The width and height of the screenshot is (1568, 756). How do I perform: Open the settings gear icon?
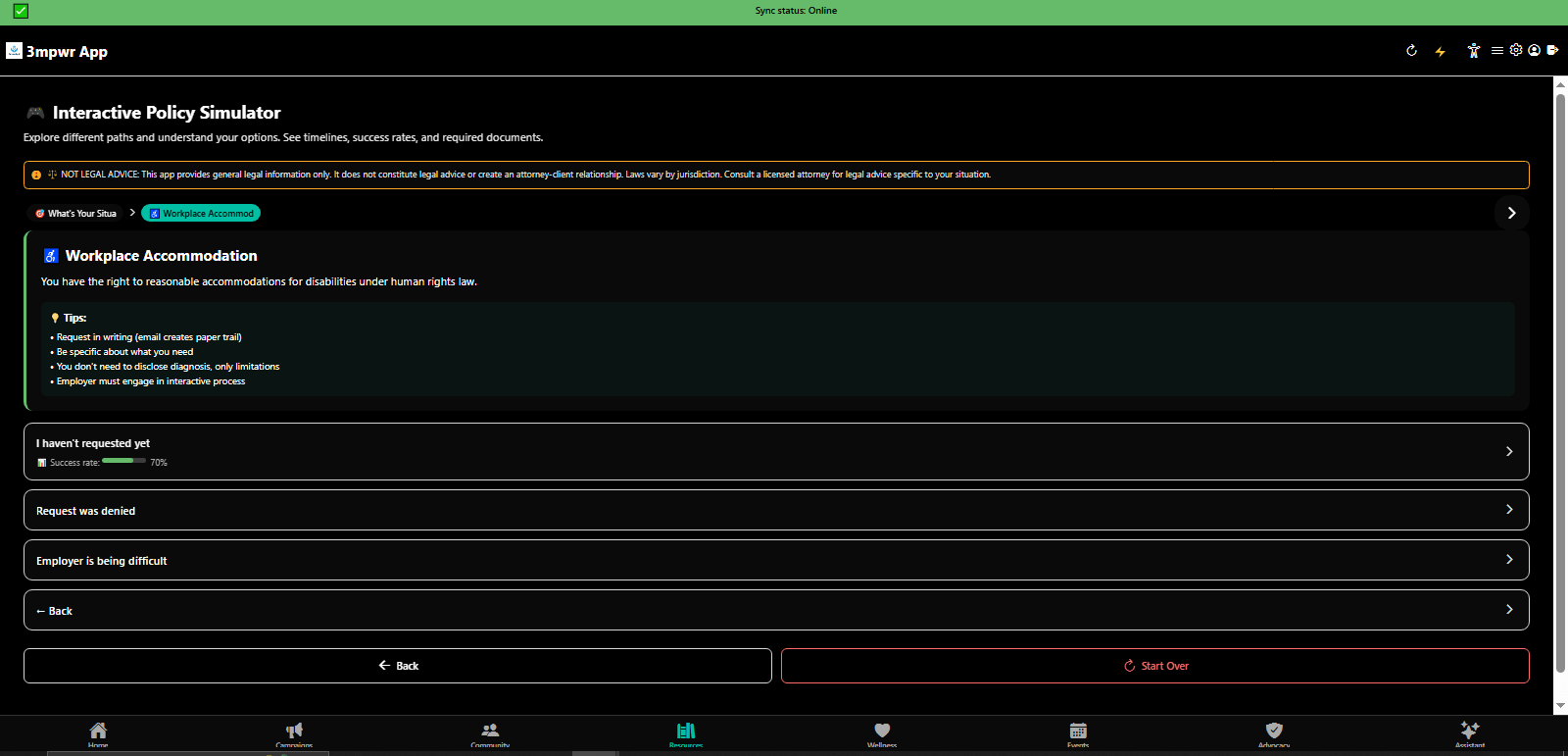click(x=1516, y=50)
